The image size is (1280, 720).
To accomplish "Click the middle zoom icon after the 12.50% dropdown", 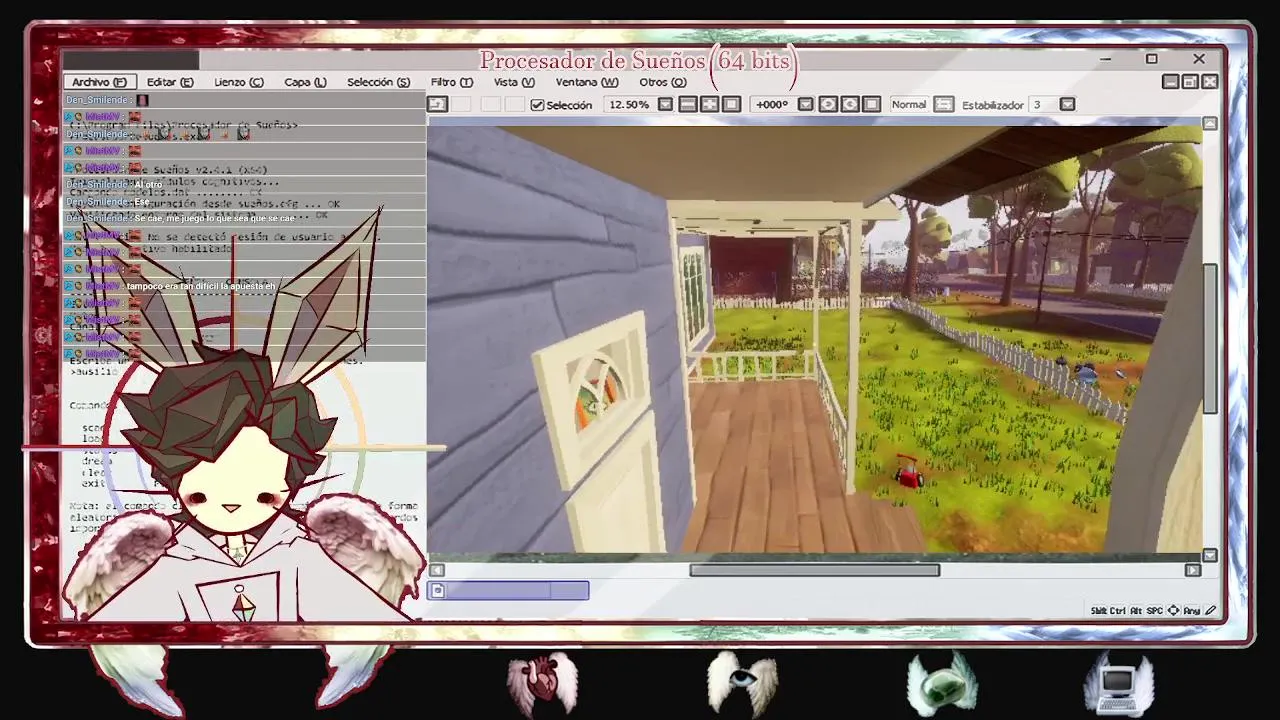I will click(710, 104).
